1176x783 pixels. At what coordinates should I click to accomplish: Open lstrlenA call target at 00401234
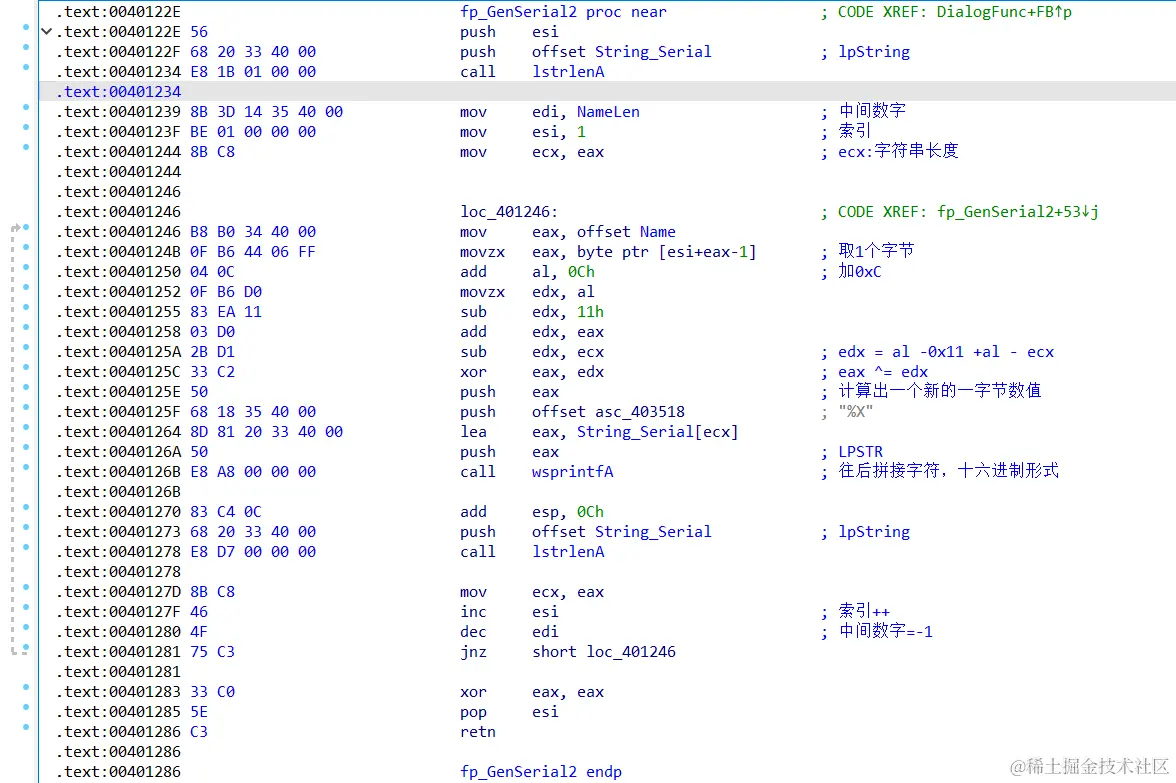coord(568,72)
